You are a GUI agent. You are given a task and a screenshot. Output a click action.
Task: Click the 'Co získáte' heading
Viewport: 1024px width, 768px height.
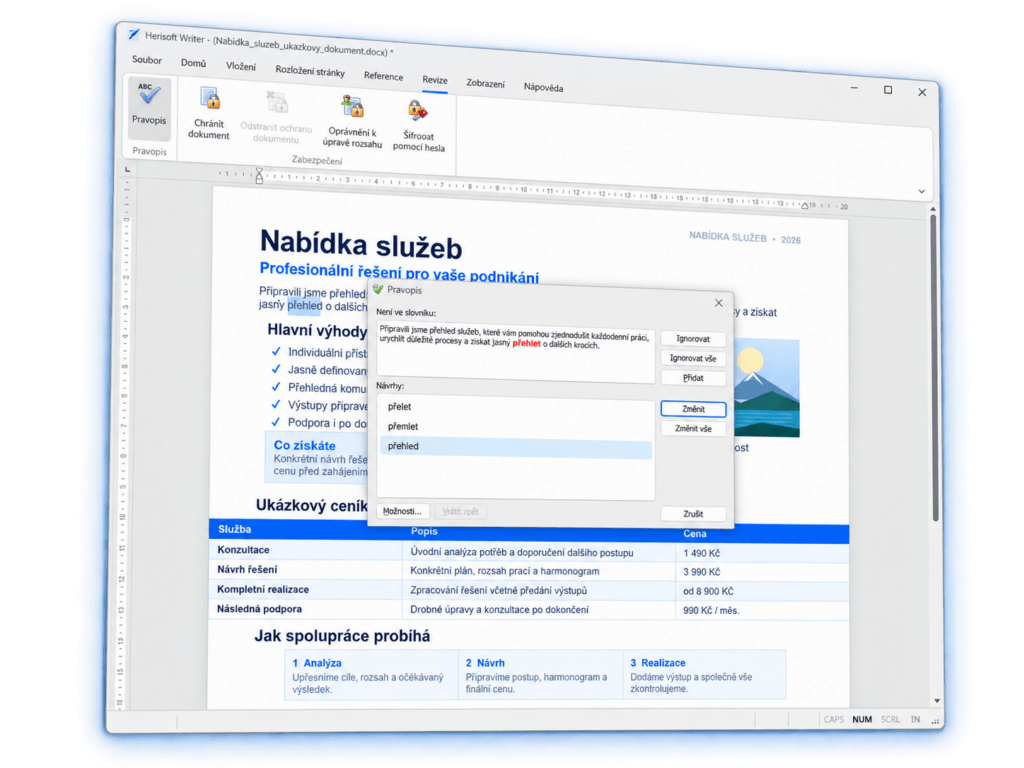pyautogui.click(x=304, y=445)
